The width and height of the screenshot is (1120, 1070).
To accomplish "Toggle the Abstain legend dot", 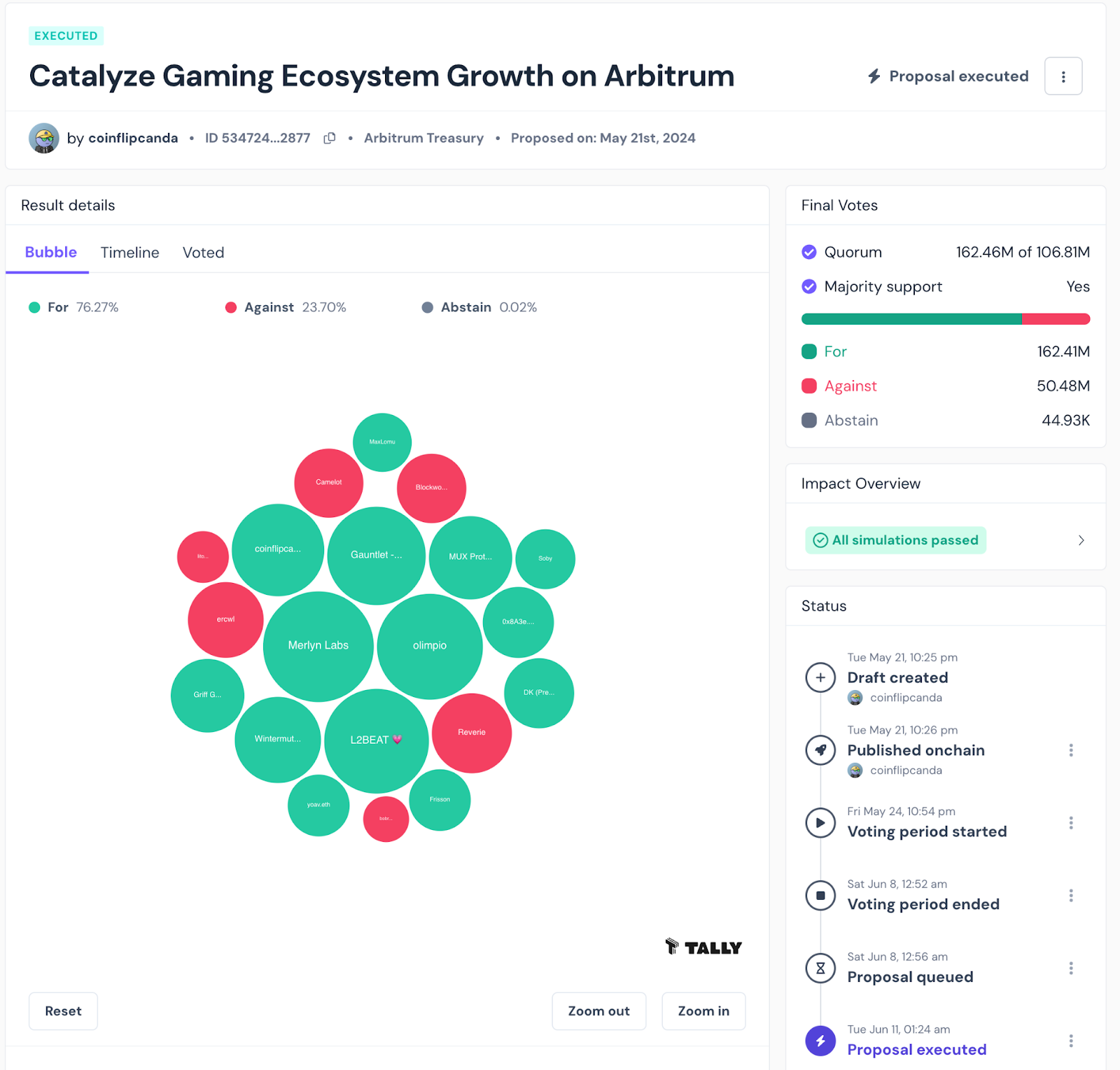I will (x=427, y=307).
